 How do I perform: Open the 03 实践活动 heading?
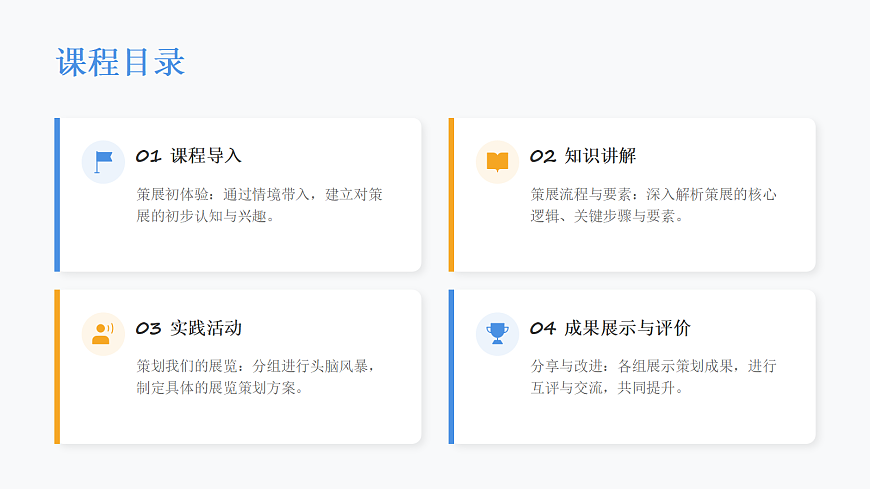(x=189, y=328)
